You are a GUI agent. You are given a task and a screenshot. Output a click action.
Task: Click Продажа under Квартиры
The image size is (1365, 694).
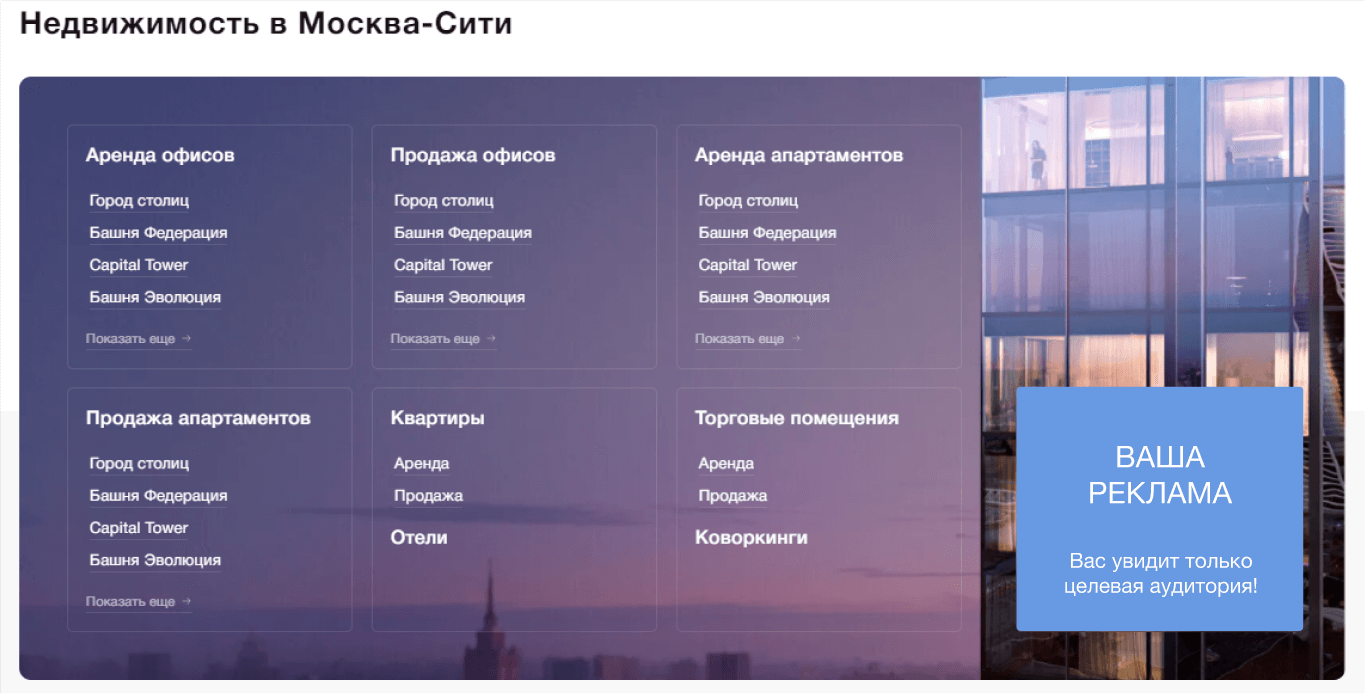pos(428,496)
